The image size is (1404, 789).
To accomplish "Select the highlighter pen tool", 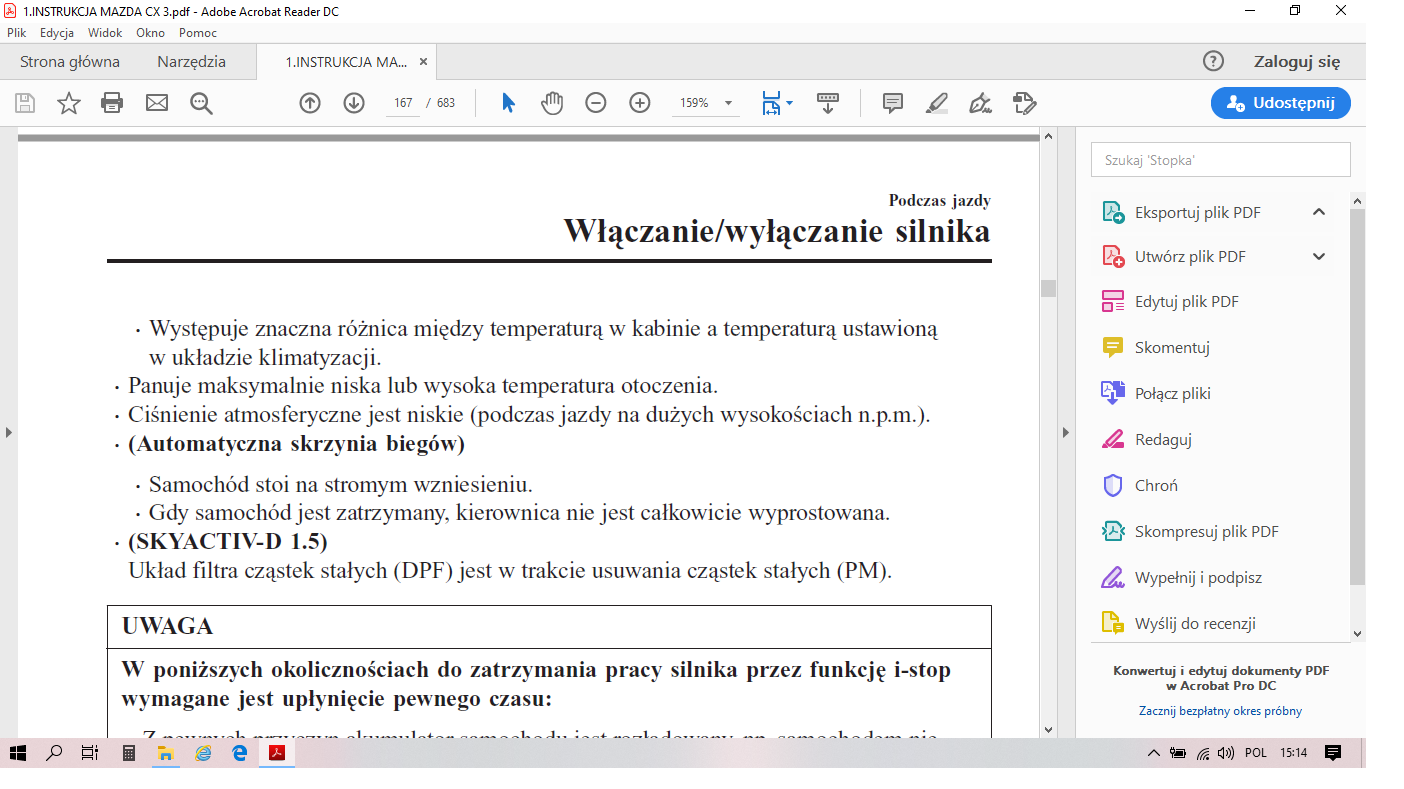I will click(937, 103).
